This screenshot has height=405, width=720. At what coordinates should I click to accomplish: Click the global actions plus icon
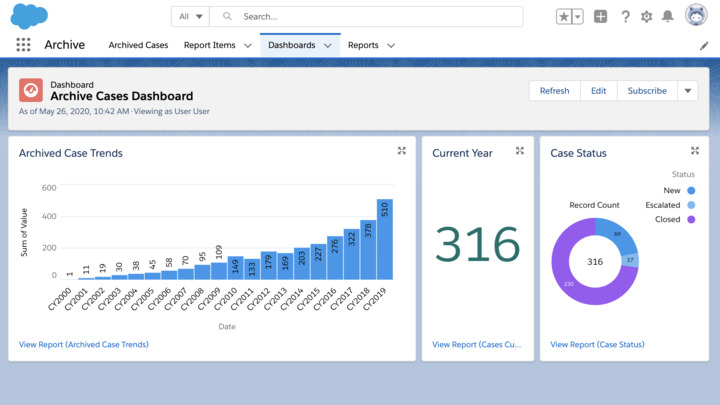point(600,17)
